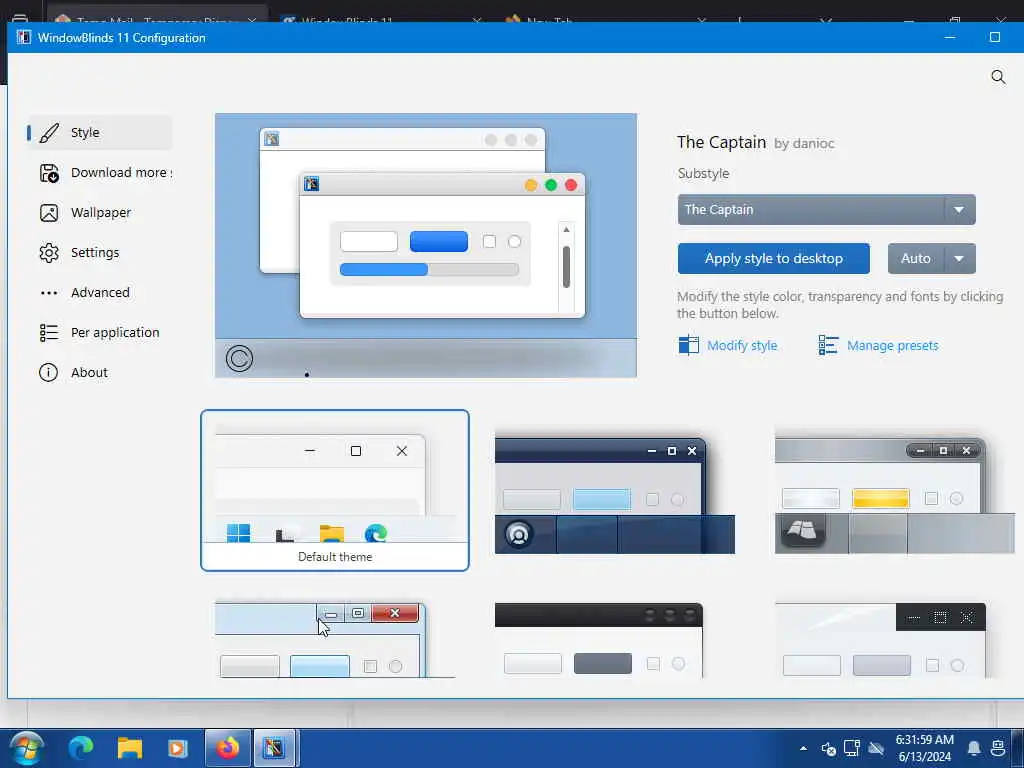Select the gray style with yellow button

[x=894, y=490]
